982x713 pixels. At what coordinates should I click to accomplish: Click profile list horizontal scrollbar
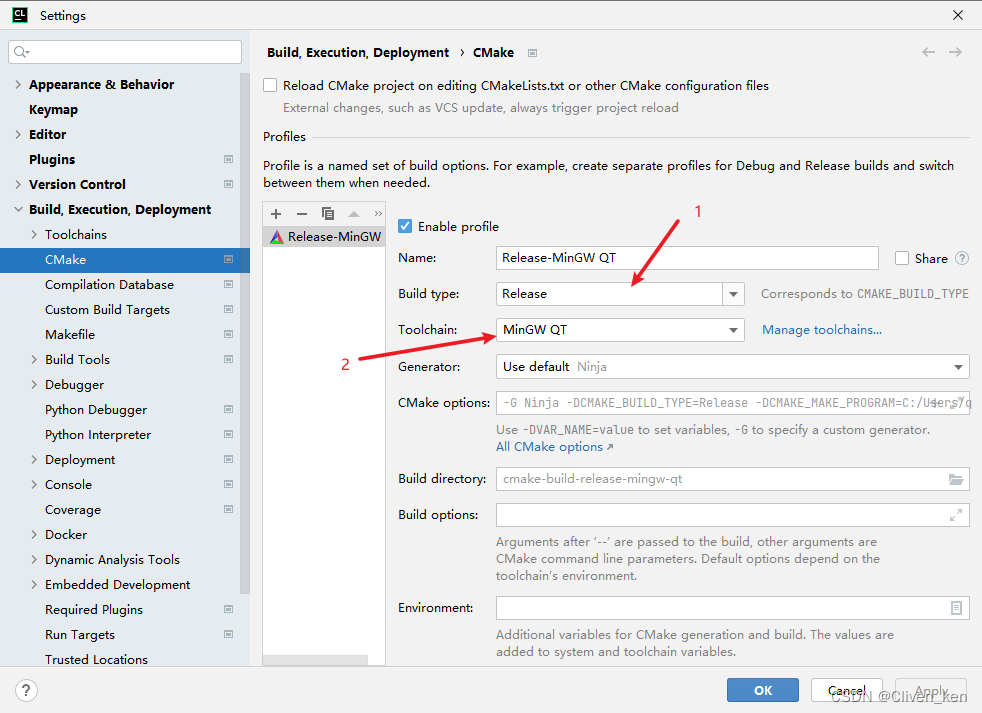(315, 660)
